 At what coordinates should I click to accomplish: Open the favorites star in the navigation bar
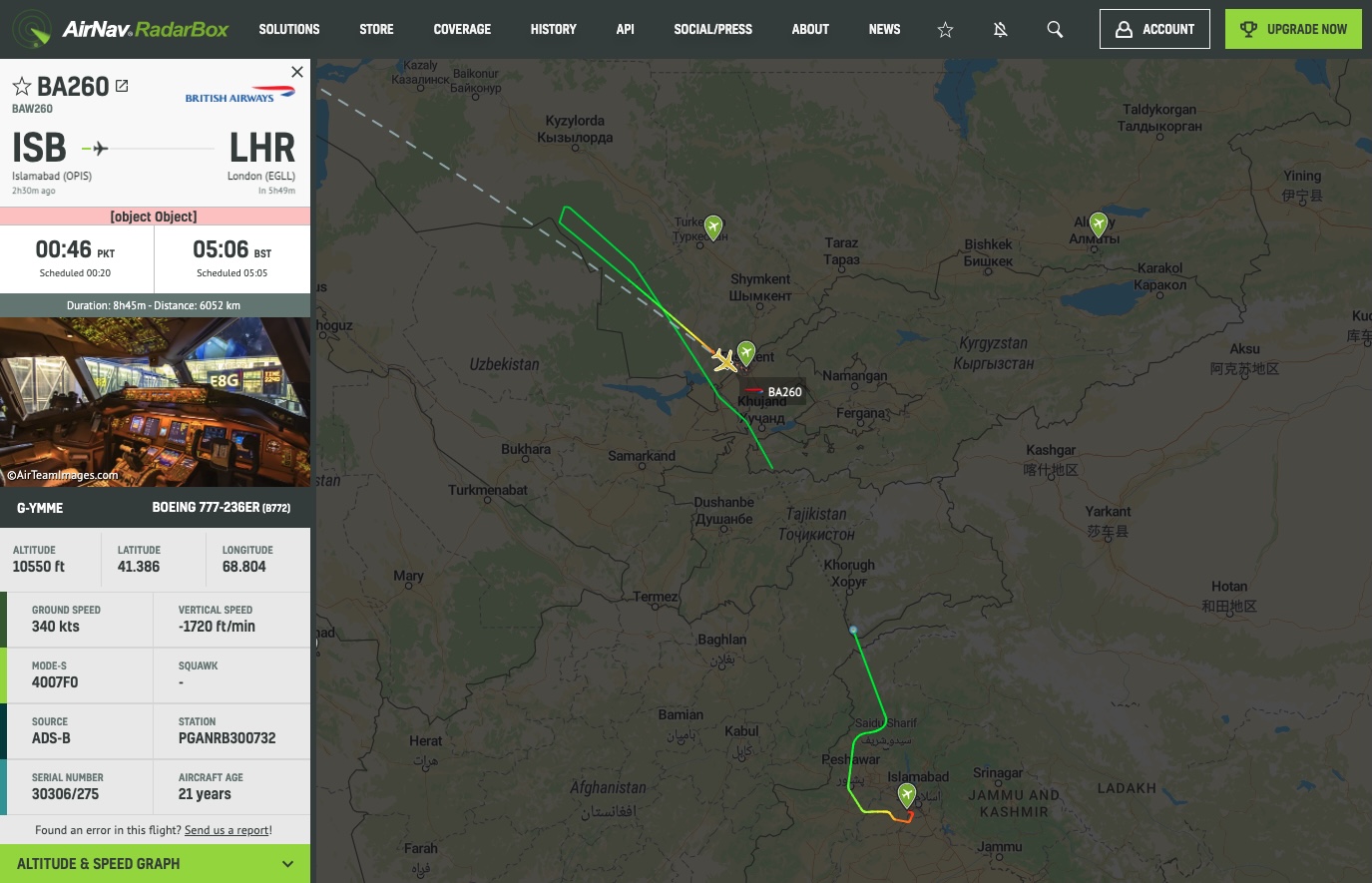coord(945,30)
